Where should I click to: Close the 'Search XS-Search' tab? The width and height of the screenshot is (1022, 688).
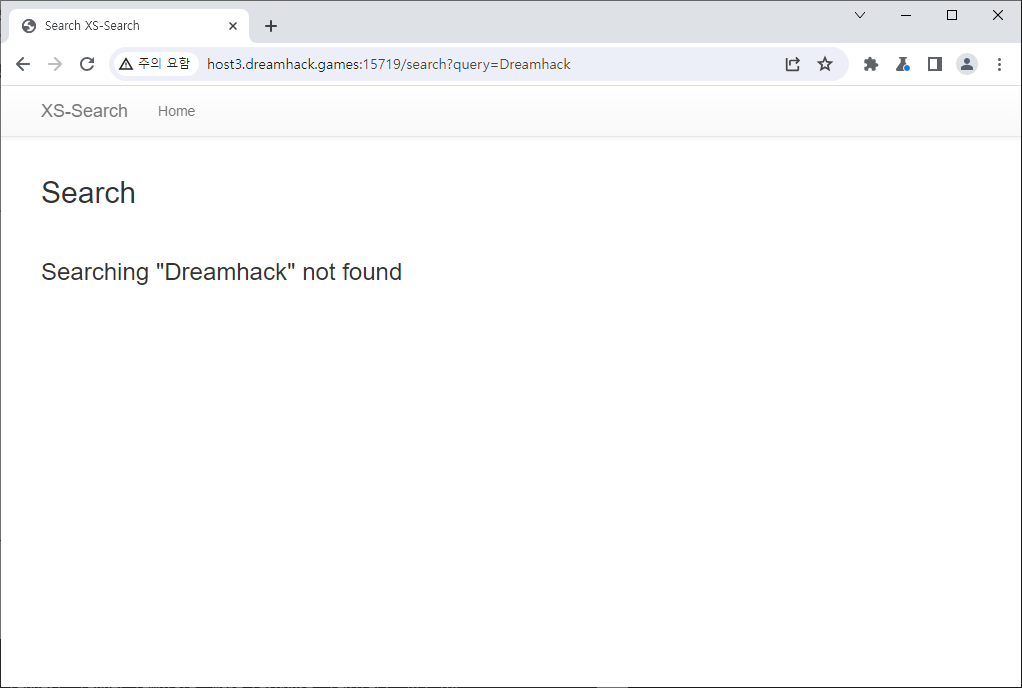(x=233, y=26)
